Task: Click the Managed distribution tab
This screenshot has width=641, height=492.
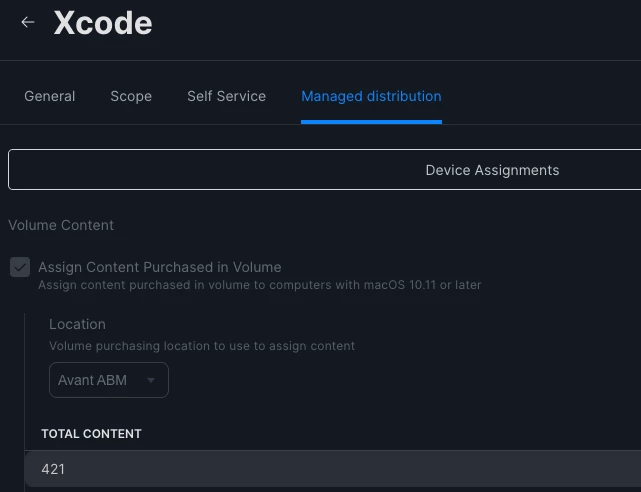Action: (371, 96)
